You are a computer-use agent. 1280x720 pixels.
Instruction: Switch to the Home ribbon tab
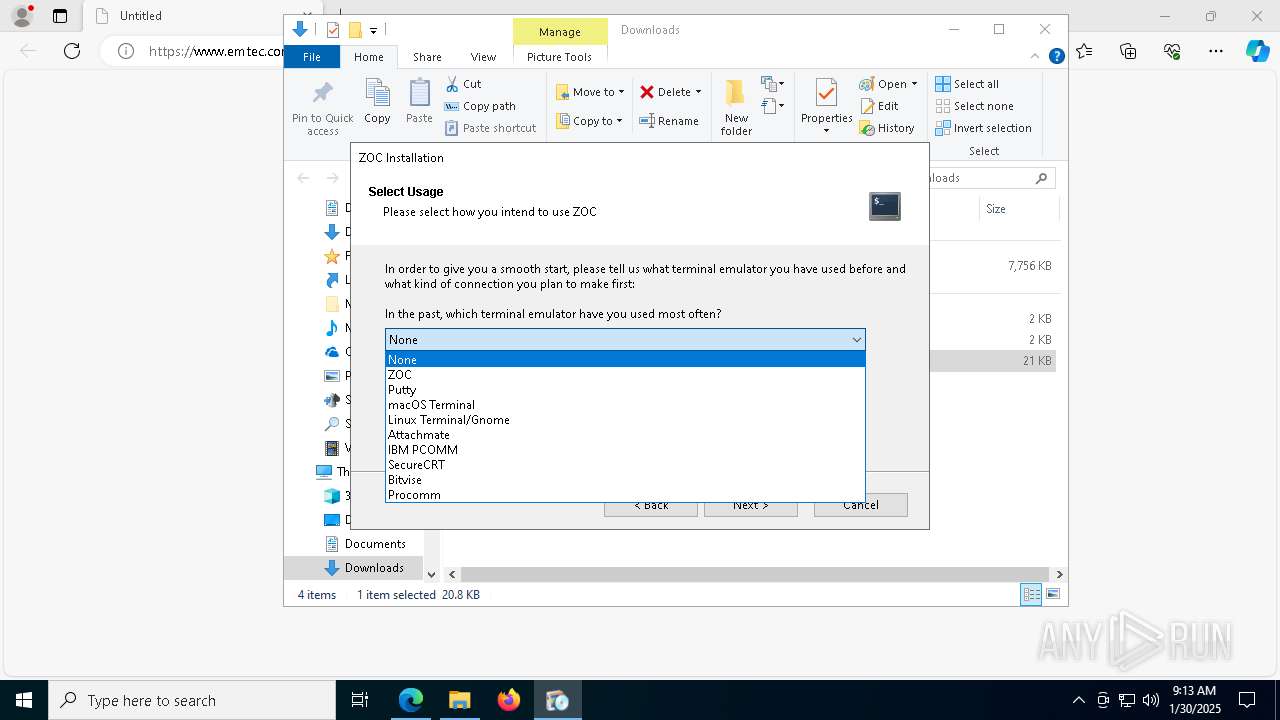368,57
